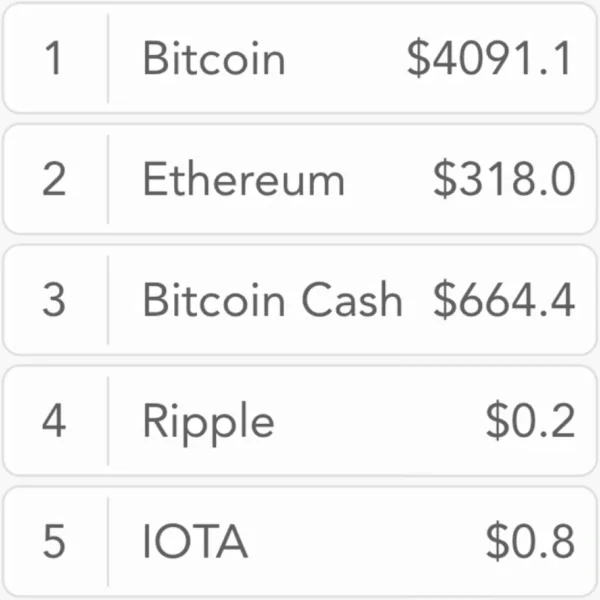This screenshot has height=600, width=600.
Task: Open the IOTA list row card
Action: [x=360, y=541]
